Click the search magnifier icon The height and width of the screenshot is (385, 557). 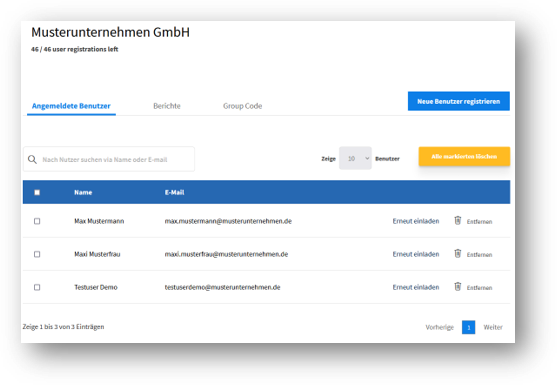[x=32, y=159]
